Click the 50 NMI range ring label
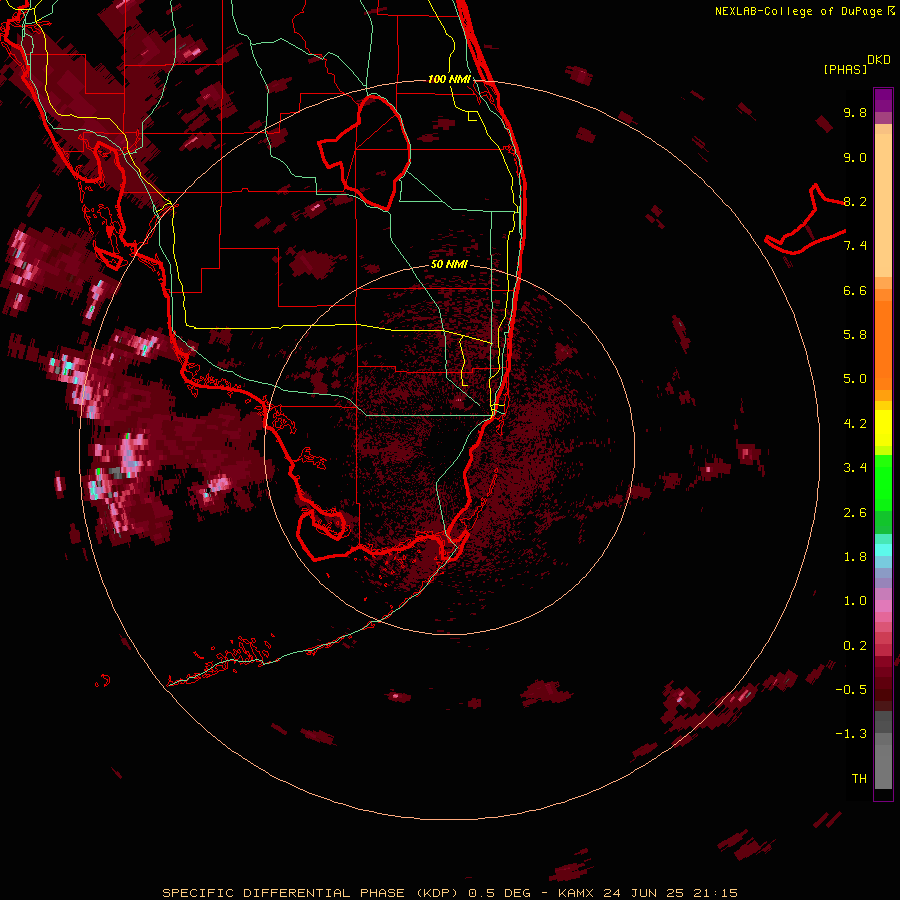Image resolution: width=900 pixels, height=900 pixels. tap(449, 265)
